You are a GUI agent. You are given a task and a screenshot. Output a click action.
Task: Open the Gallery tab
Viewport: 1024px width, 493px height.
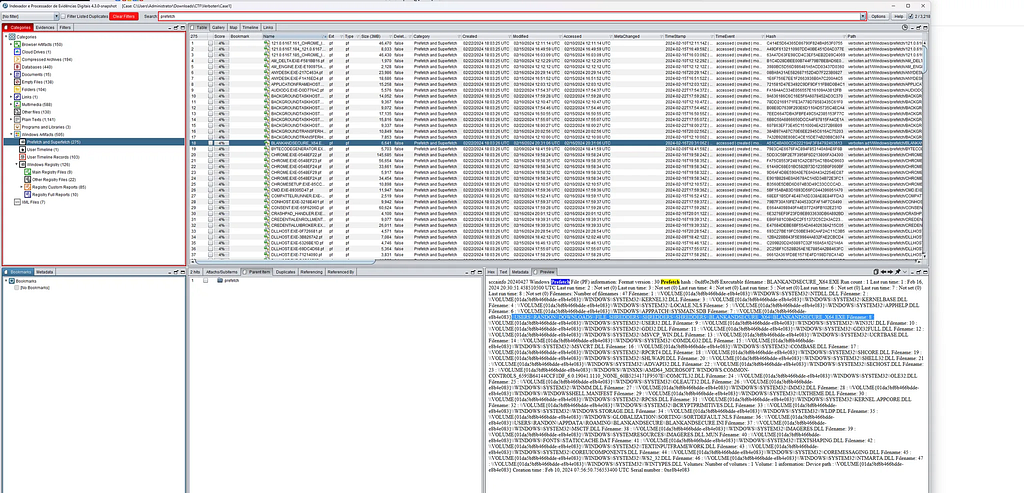pyautogui.click(x=218, y=28)
